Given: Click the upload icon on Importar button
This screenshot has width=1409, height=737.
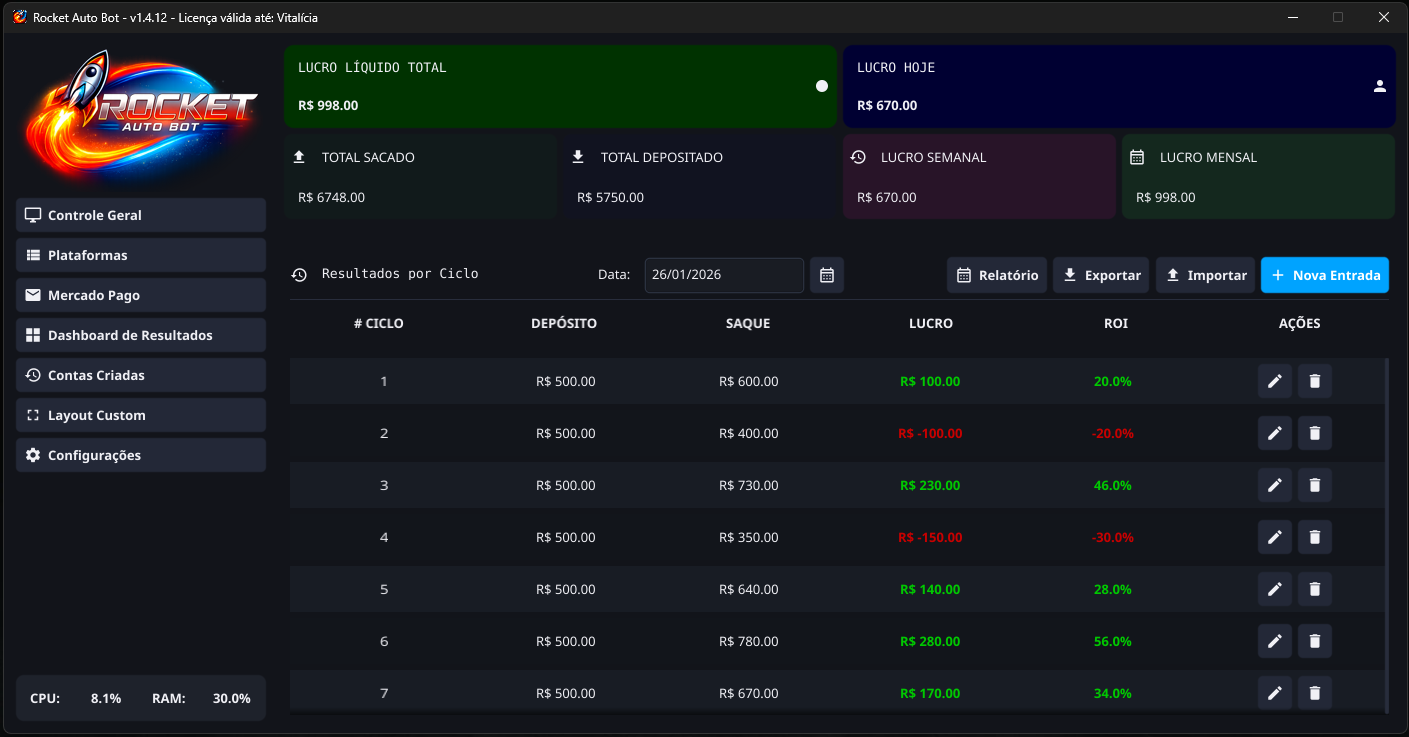Looking at the screenshot, I should pyautogui.click(x=1175, y=275).
